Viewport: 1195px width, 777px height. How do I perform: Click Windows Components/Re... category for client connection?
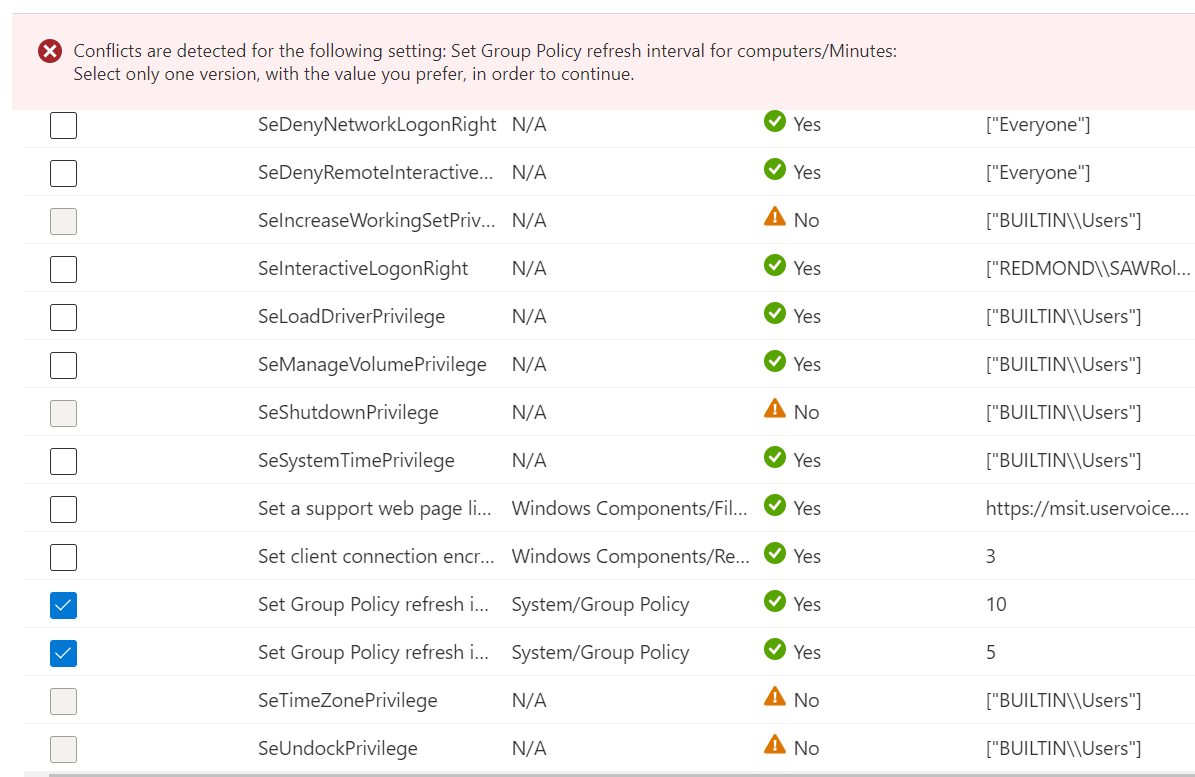(630, 556)
